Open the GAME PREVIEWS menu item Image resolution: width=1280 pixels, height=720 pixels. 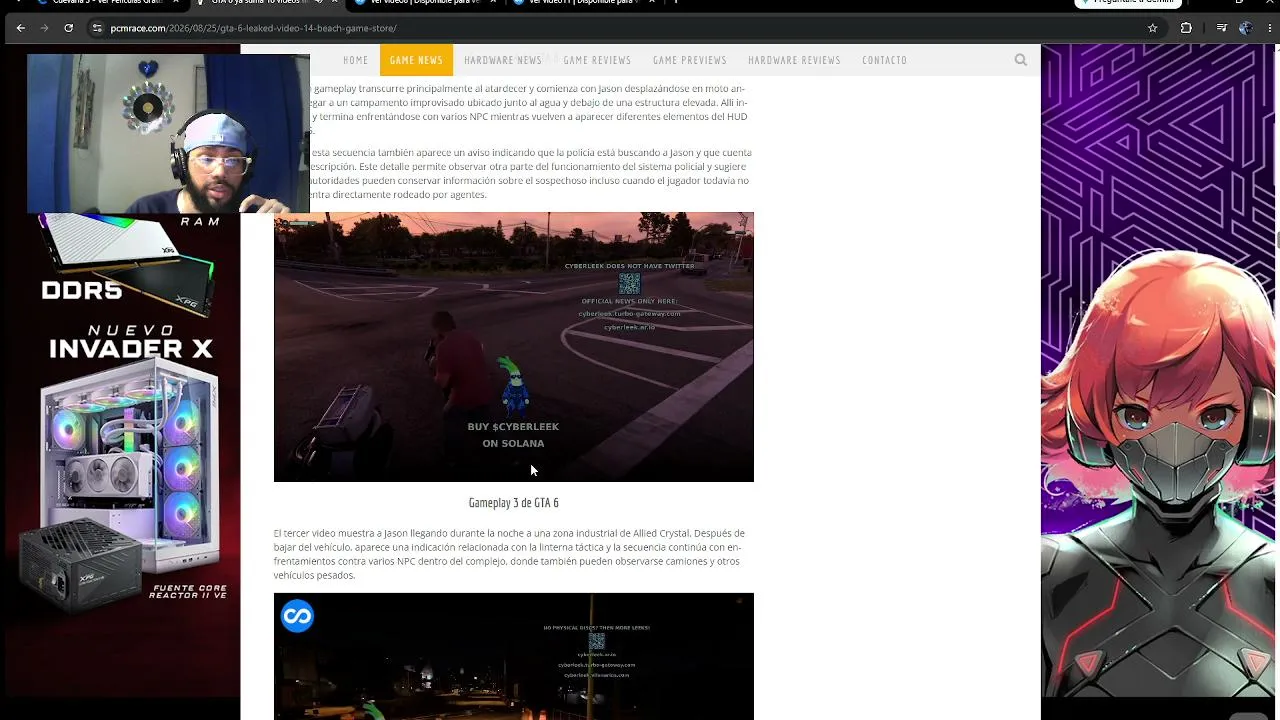pos(690,60)
